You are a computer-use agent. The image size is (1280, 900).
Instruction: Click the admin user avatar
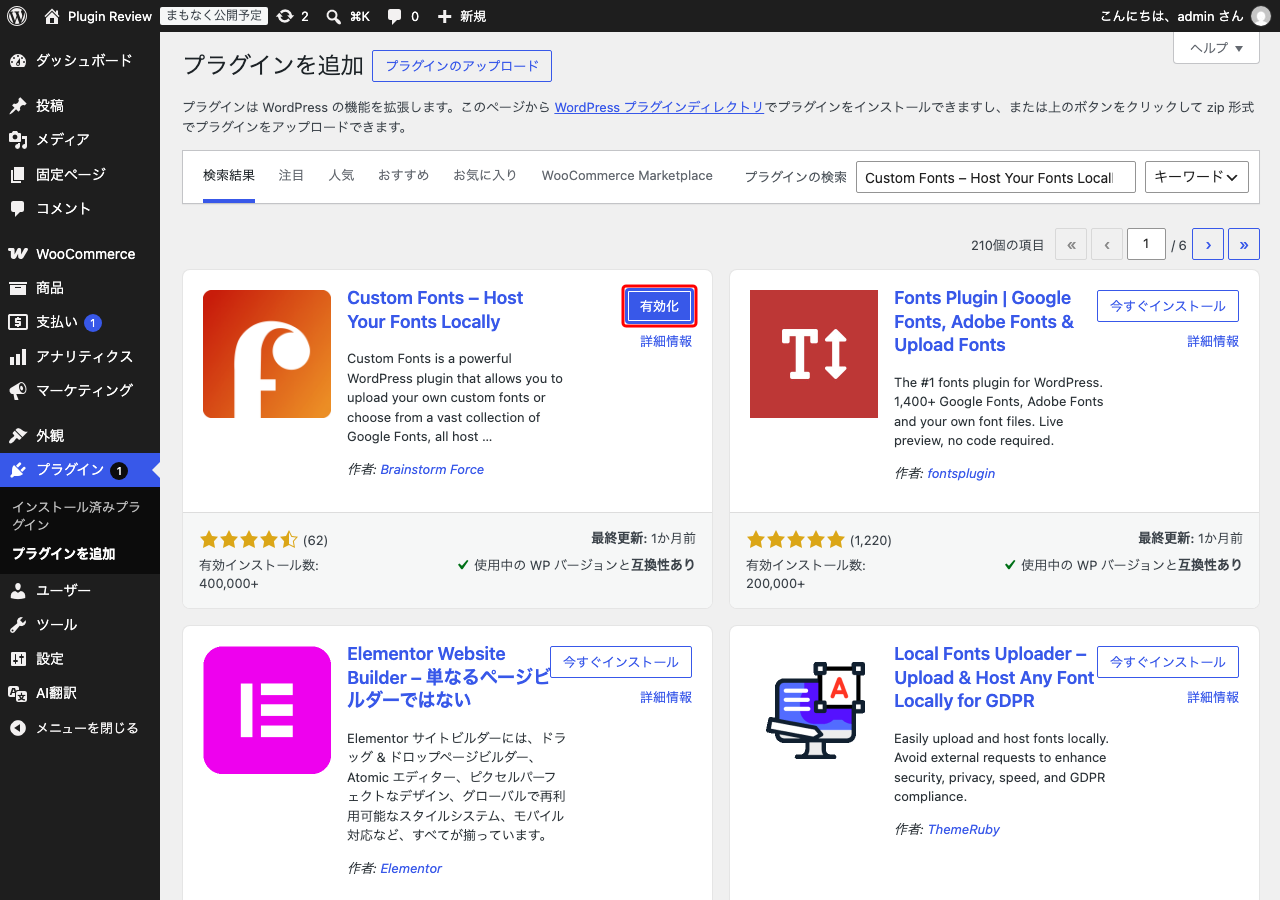[1260, 16]
